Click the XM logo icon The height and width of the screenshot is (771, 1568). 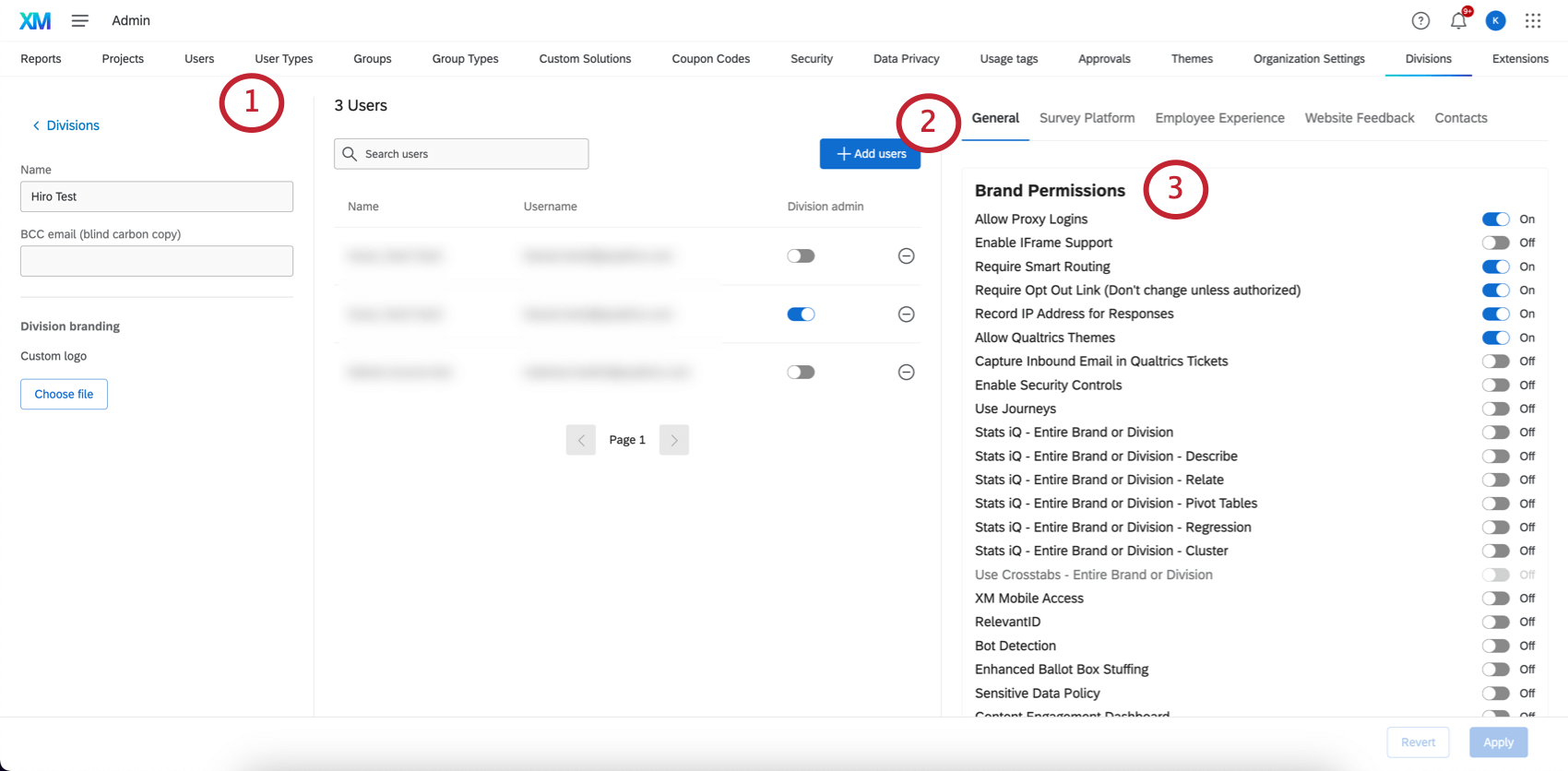[x=35, y=20]
